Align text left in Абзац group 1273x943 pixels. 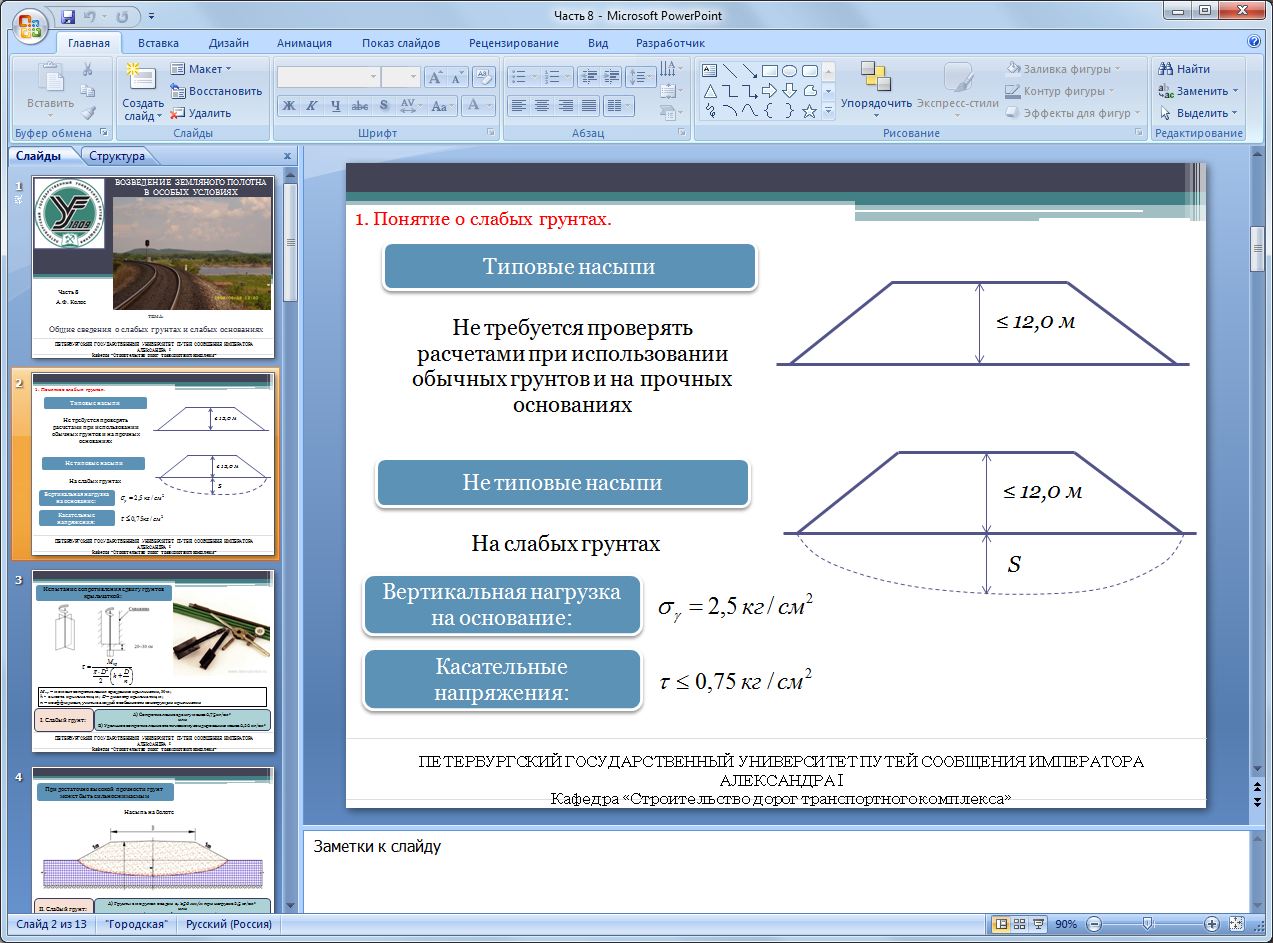point(518,105)
